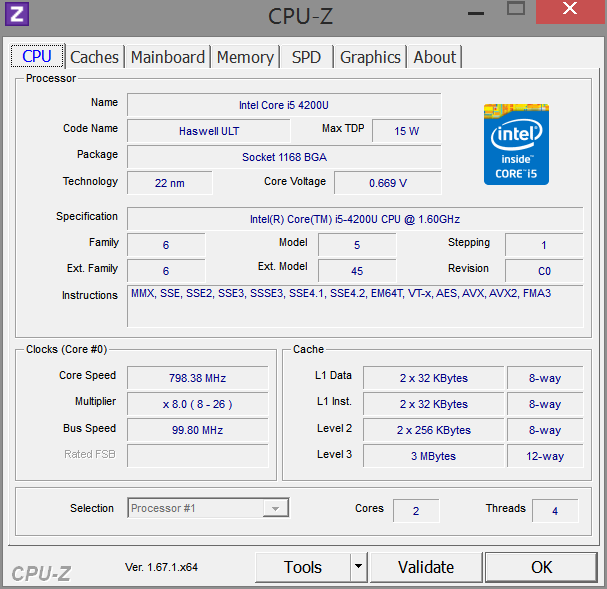Click the Stepping value 1
This screenshot has height=589, width=607.
(544, 245)
